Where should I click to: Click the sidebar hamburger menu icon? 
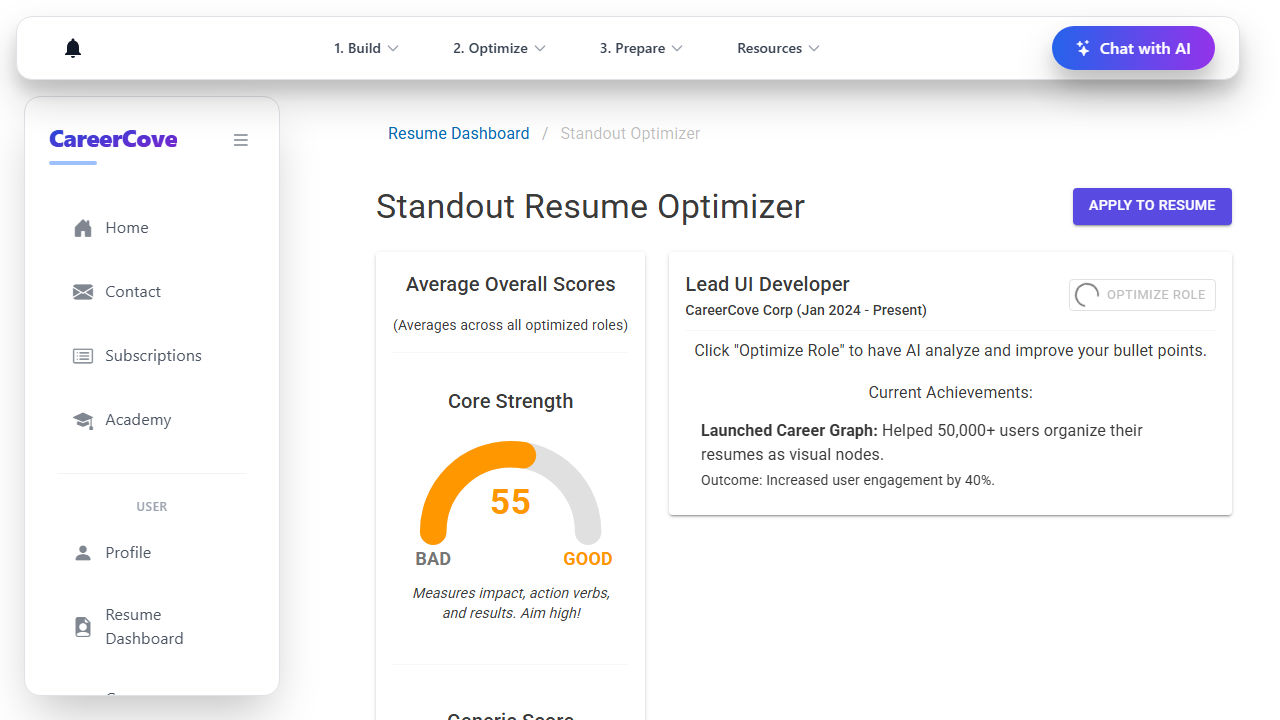241,140
